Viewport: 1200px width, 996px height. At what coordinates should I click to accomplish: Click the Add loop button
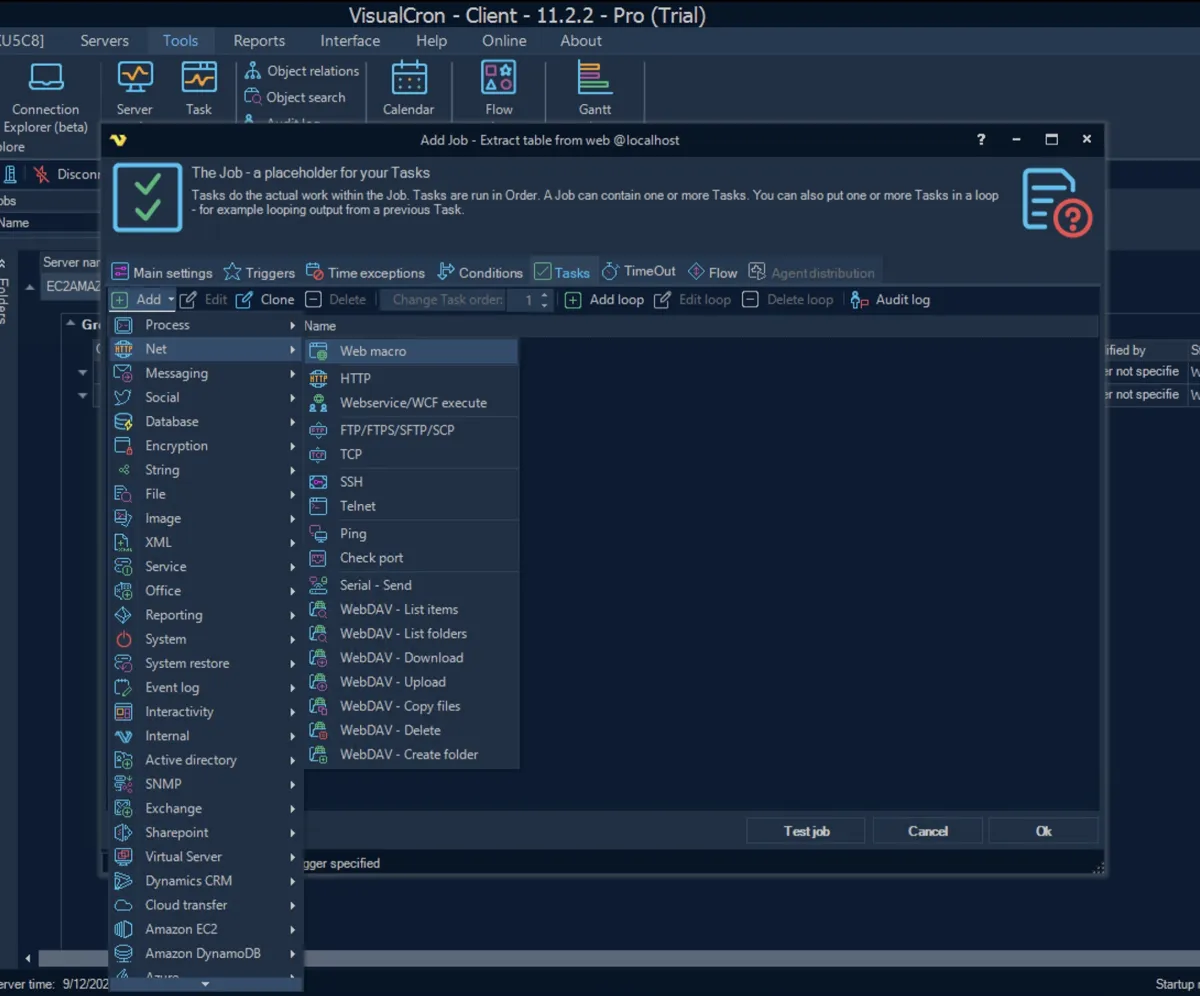(x=604, y=300)
